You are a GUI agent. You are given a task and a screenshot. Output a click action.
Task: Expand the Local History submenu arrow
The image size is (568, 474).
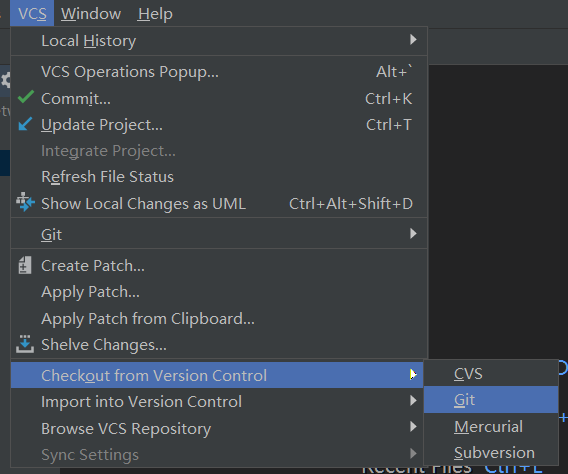(x=413, y=39)
